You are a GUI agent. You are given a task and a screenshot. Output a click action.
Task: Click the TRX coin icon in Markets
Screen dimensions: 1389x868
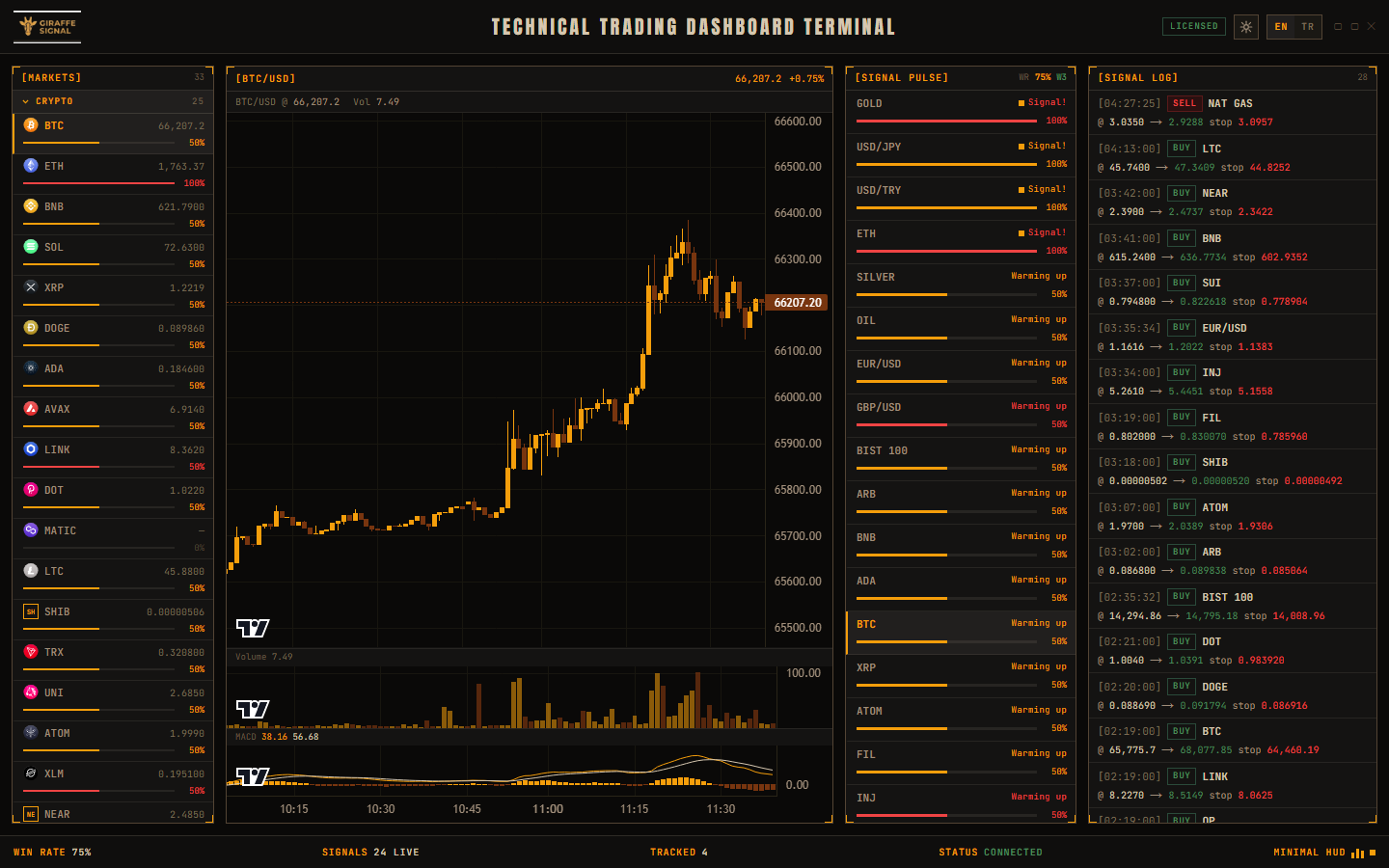(31, 652)
